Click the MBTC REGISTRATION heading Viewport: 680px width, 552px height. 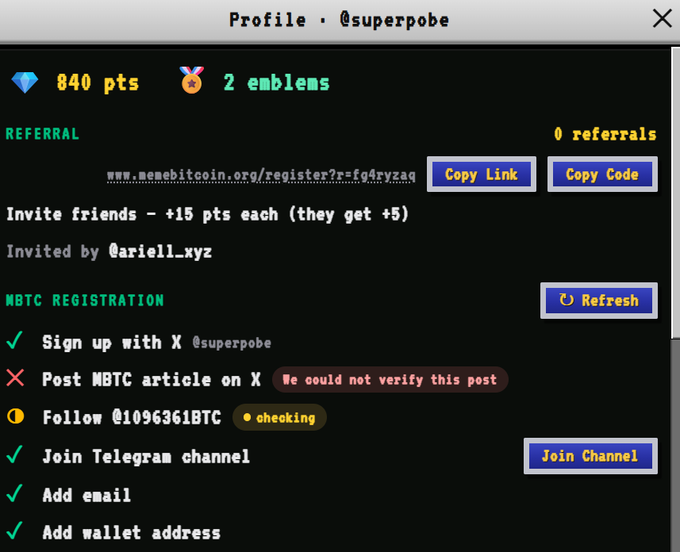click(85, 300)
